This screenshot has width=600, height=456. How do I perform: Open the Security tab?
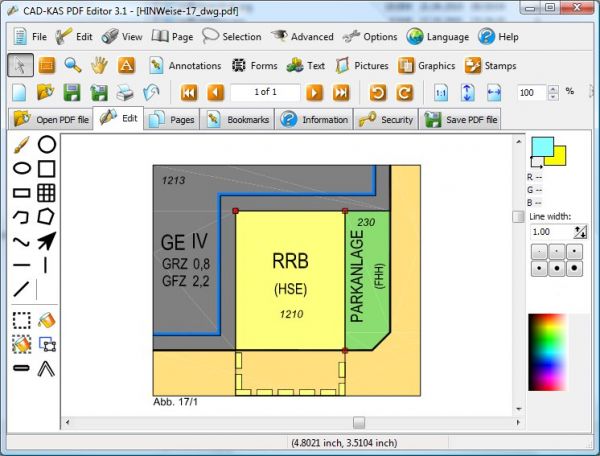pos(385,120)
